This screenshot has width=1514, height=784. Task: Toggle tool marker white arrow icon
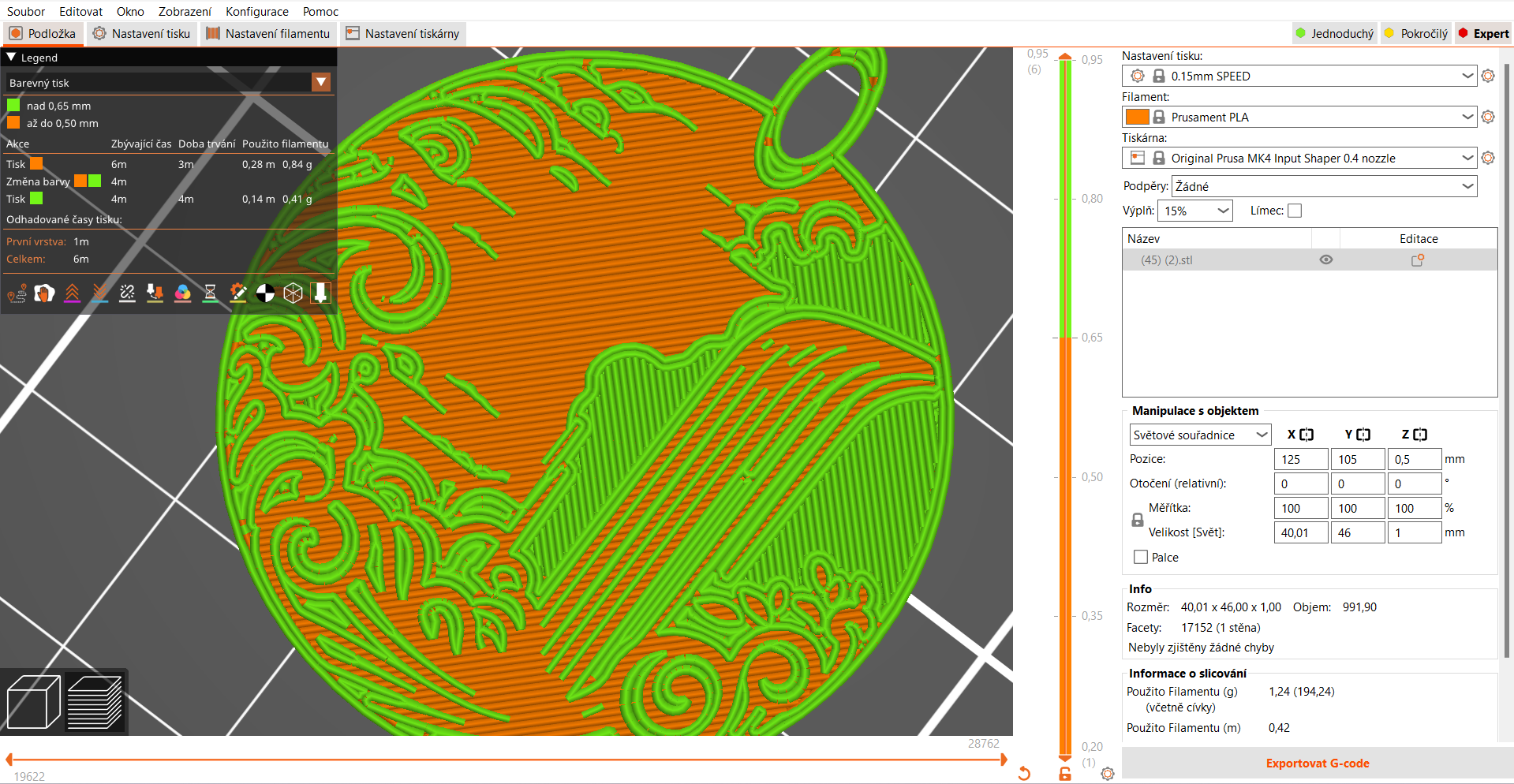point(320,293)
